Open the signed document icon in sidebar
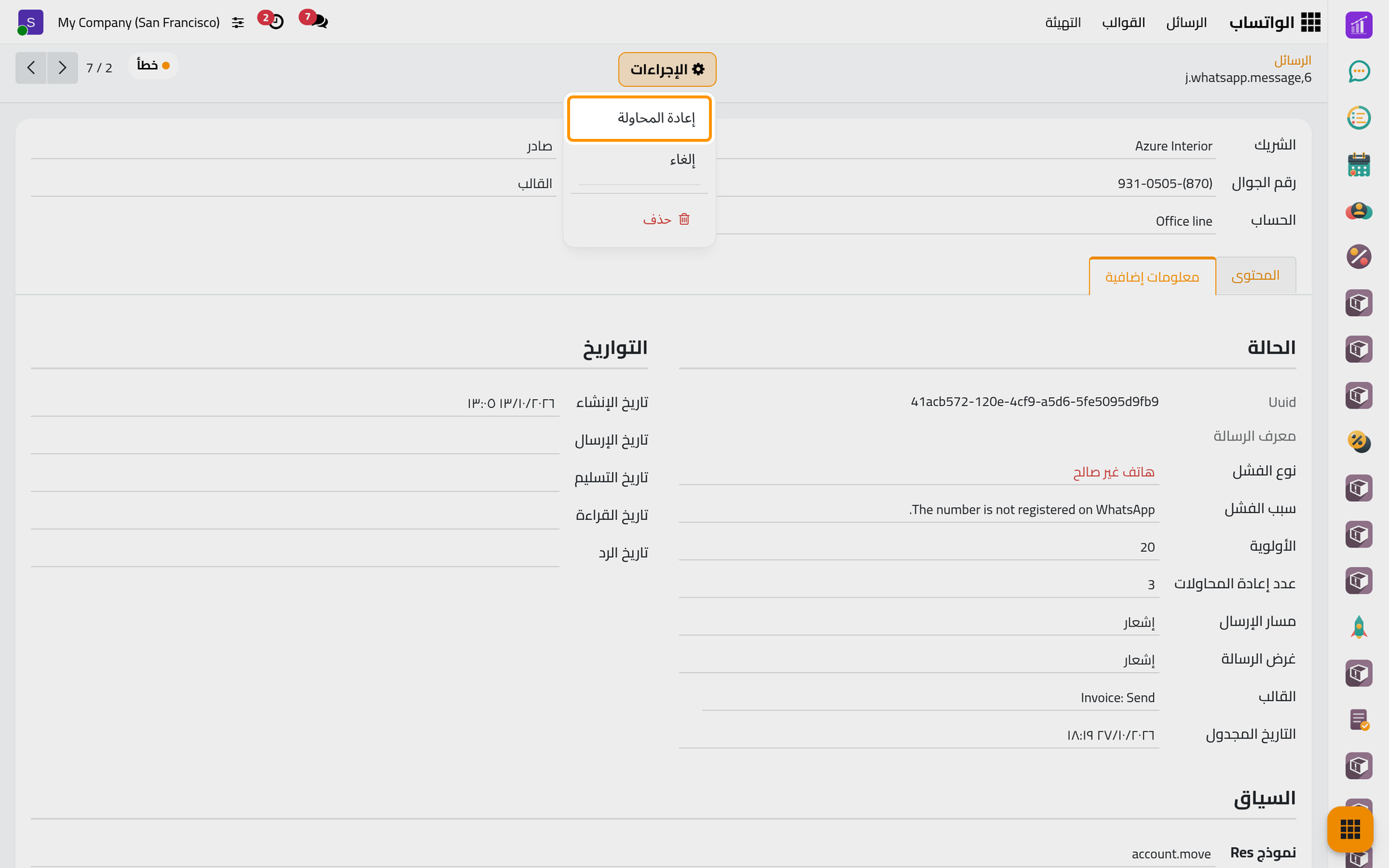The width and height of the screenshot is (1389, 868). pyautogui.click(x=1359, y=720)
